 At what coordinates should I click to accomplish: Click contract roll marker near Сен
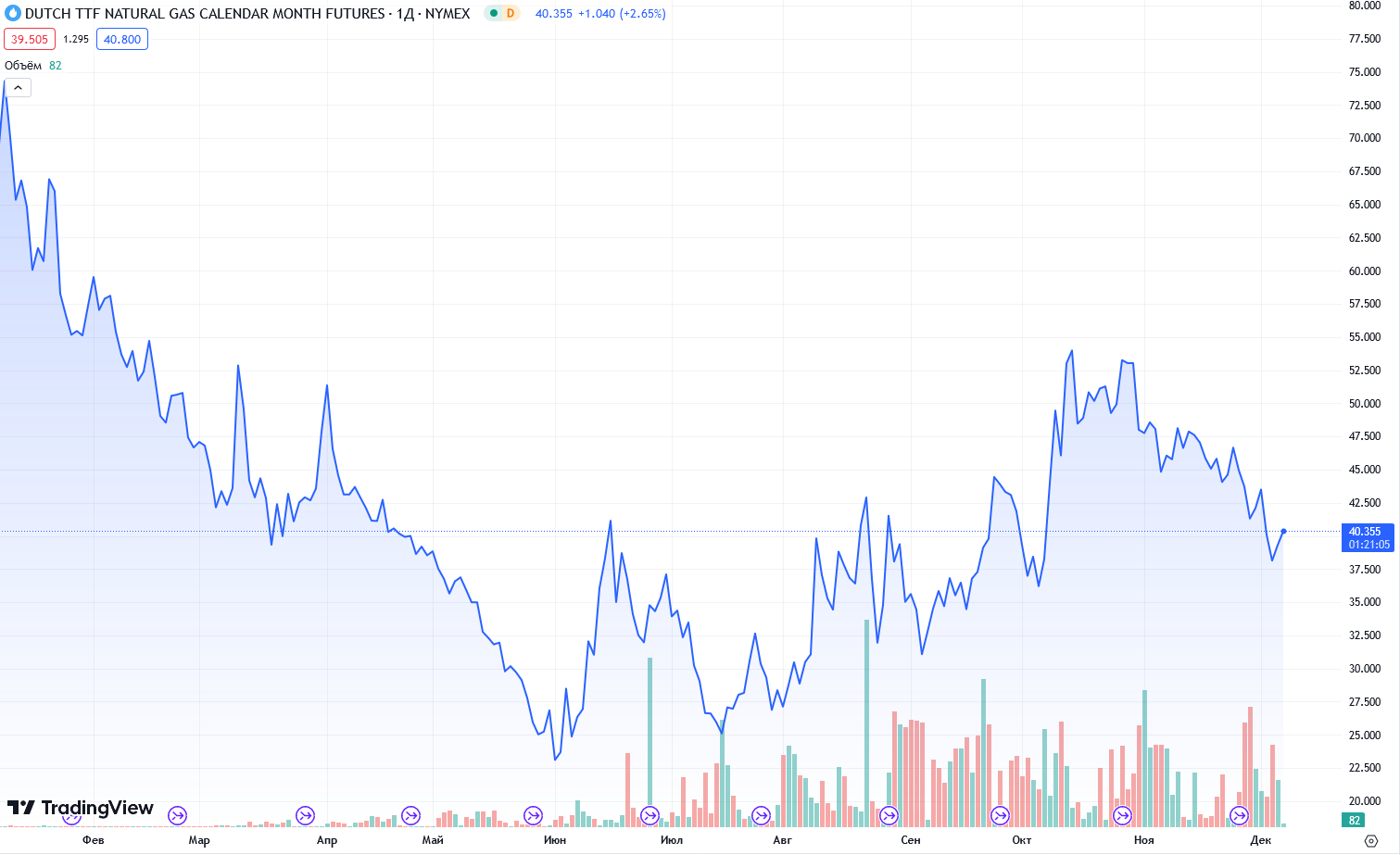[x=889, y=816]
